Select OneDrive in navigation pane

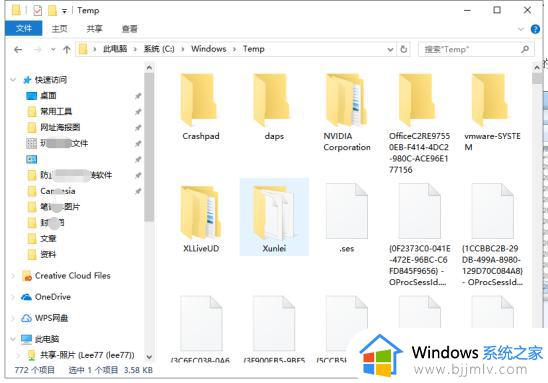[53, 297]
